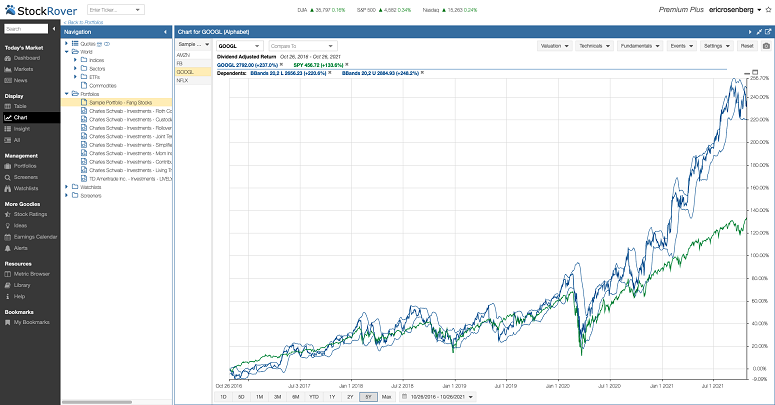Screen dimensions: 775x405
Task: Open Watchlists under Management
Action: point(21,188)
